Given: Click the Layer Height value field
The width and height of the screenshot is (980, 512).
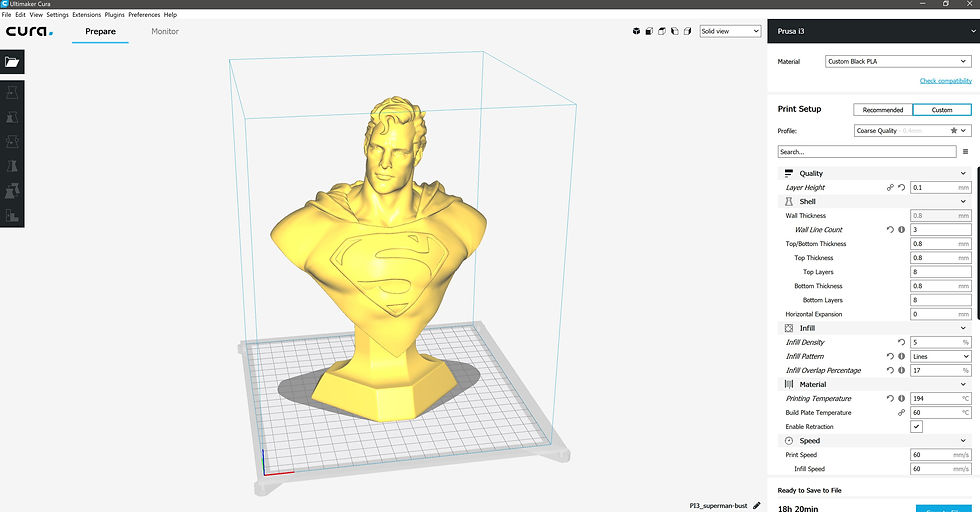Looking at the screenshot, I should coord(941,188).
